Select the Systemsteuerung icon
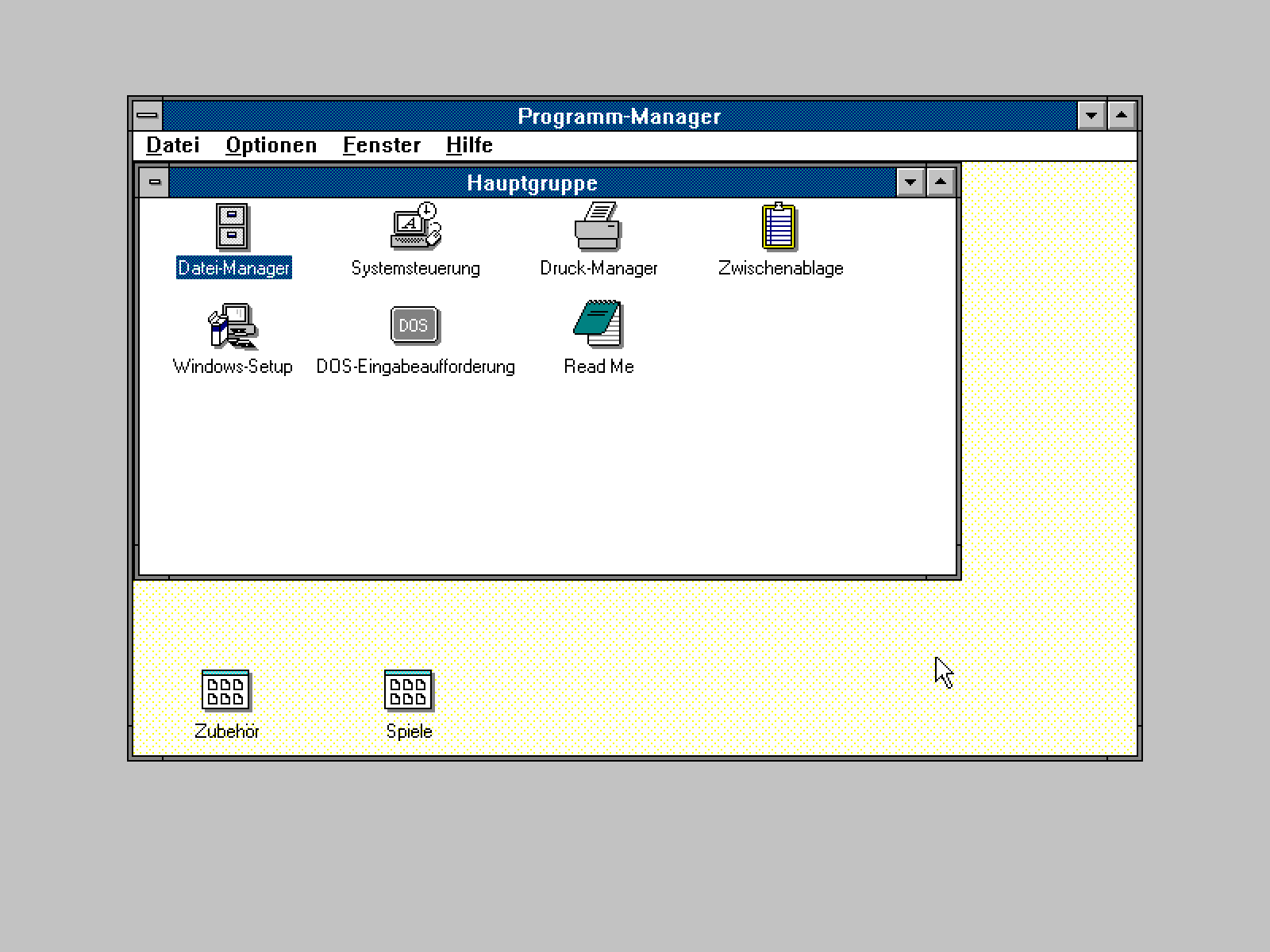This screenshot has height=952, width=1270. pyautogui.click(x=416, y=226)
